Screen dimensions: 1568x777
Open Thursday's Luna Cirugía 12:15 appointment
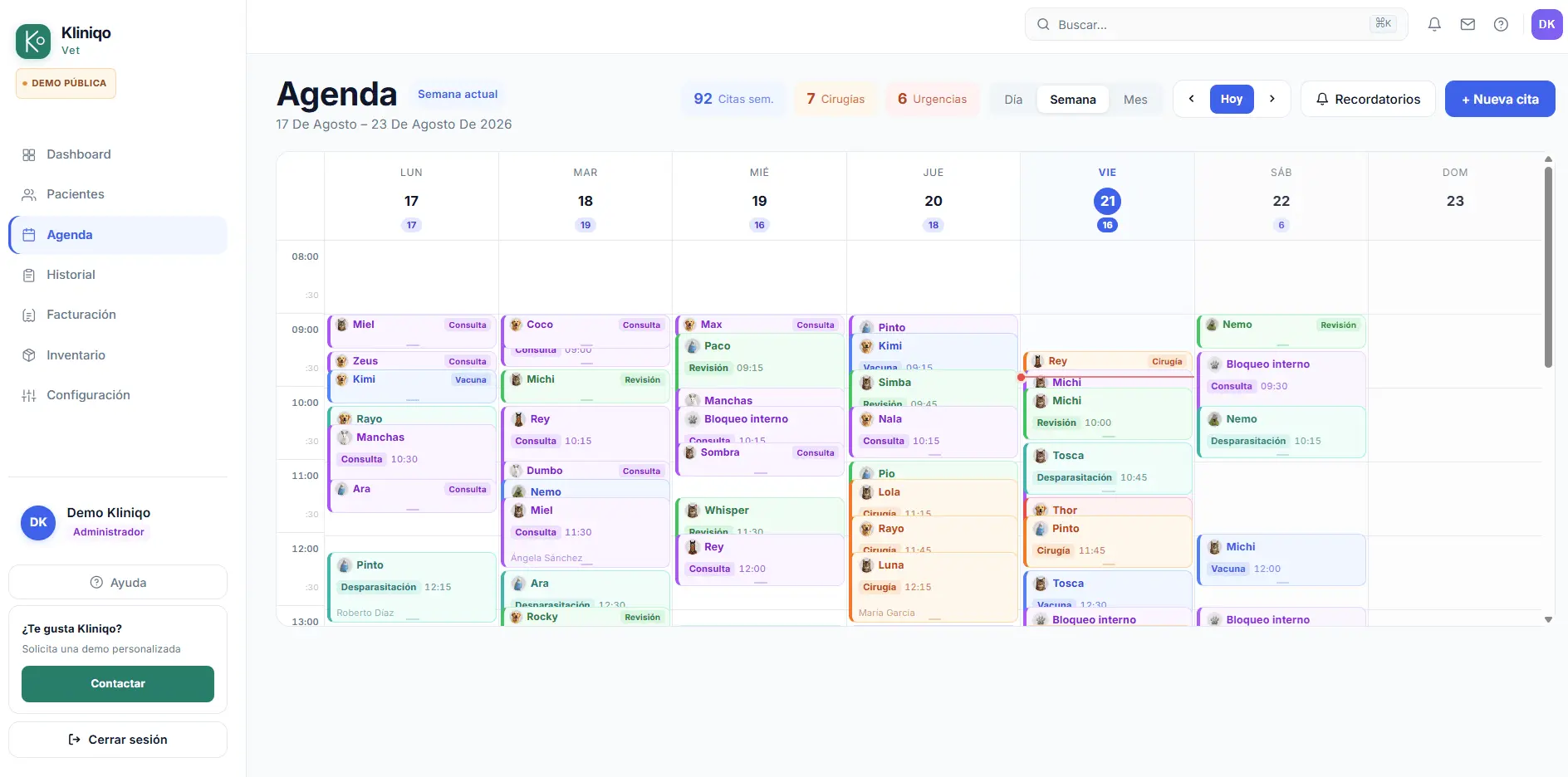point(934,587)
